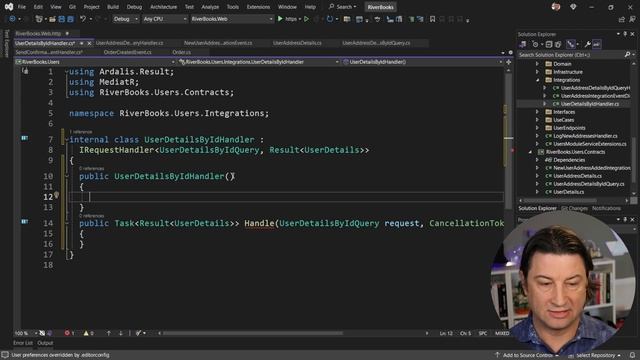Pin the Solution Explorer panel

[x=625, y=34]
